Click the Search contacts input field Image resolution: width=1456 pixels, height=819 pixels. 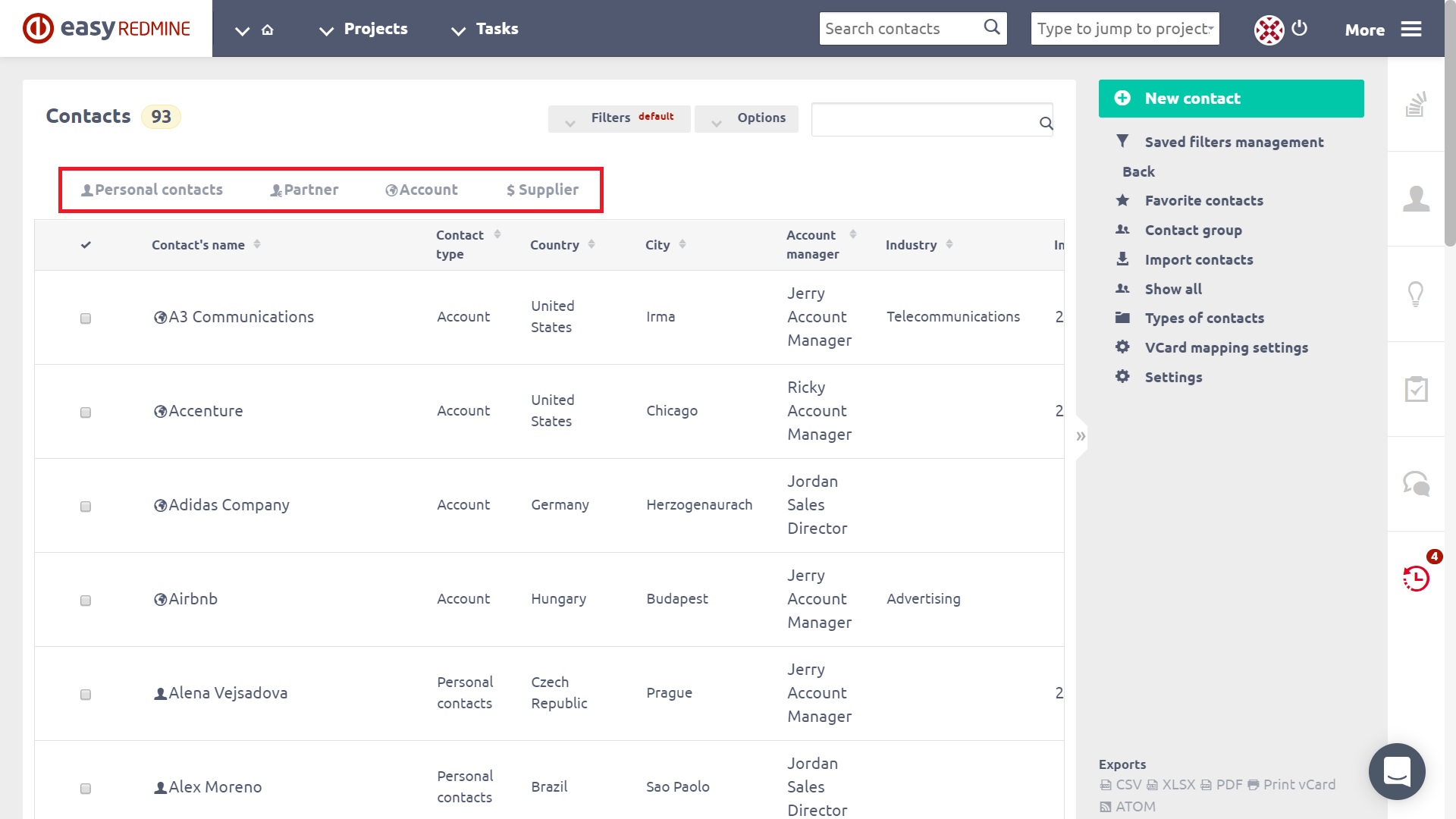[899, 29]
